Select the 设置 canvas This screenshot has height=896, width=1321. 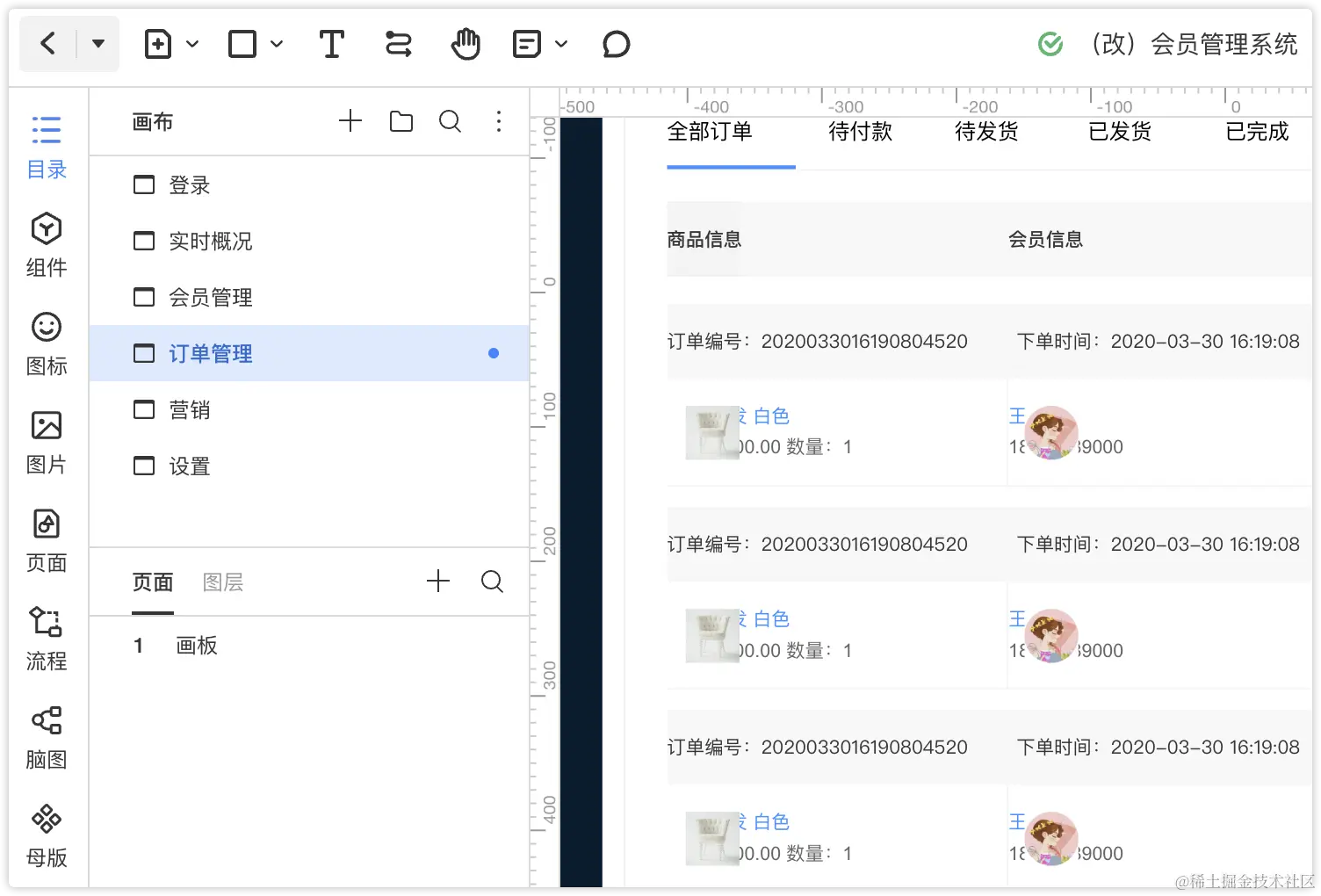(309, 466)
